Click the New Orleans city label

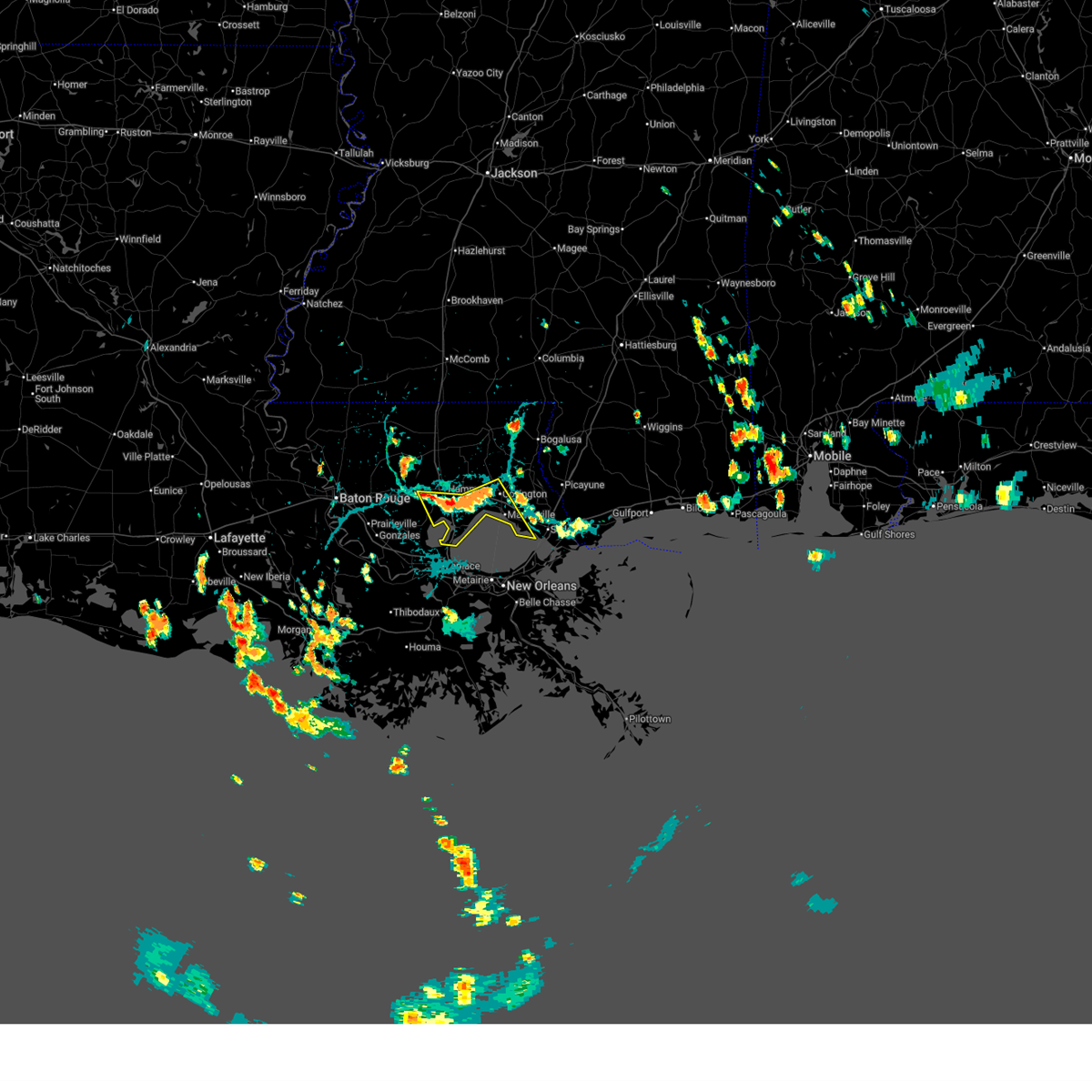point(542,586)
